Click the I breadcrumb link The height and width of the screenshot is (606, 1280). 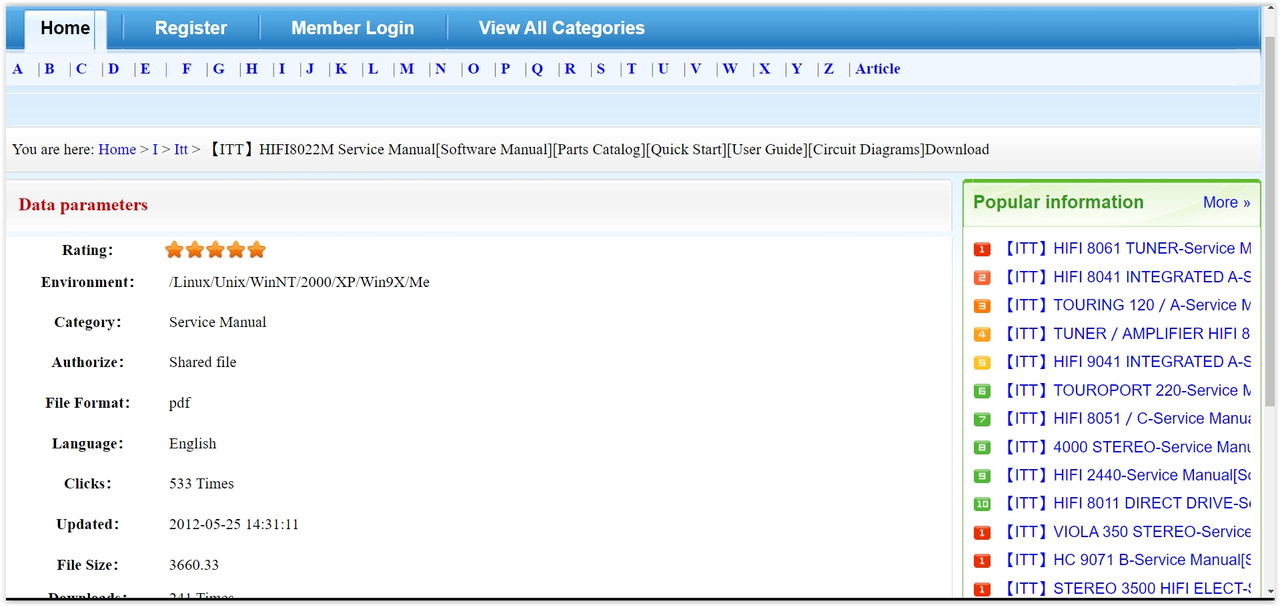[x=155, y=149]
